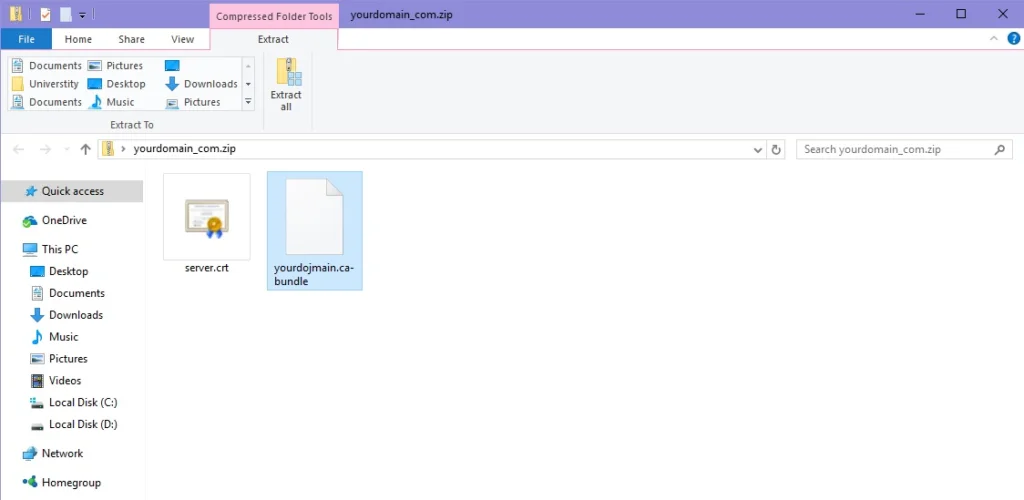Image resolution: width=1024 pixels, height=500 pixels.
Task: Expand the Extract To destinations list
Action: pos(248,101)
